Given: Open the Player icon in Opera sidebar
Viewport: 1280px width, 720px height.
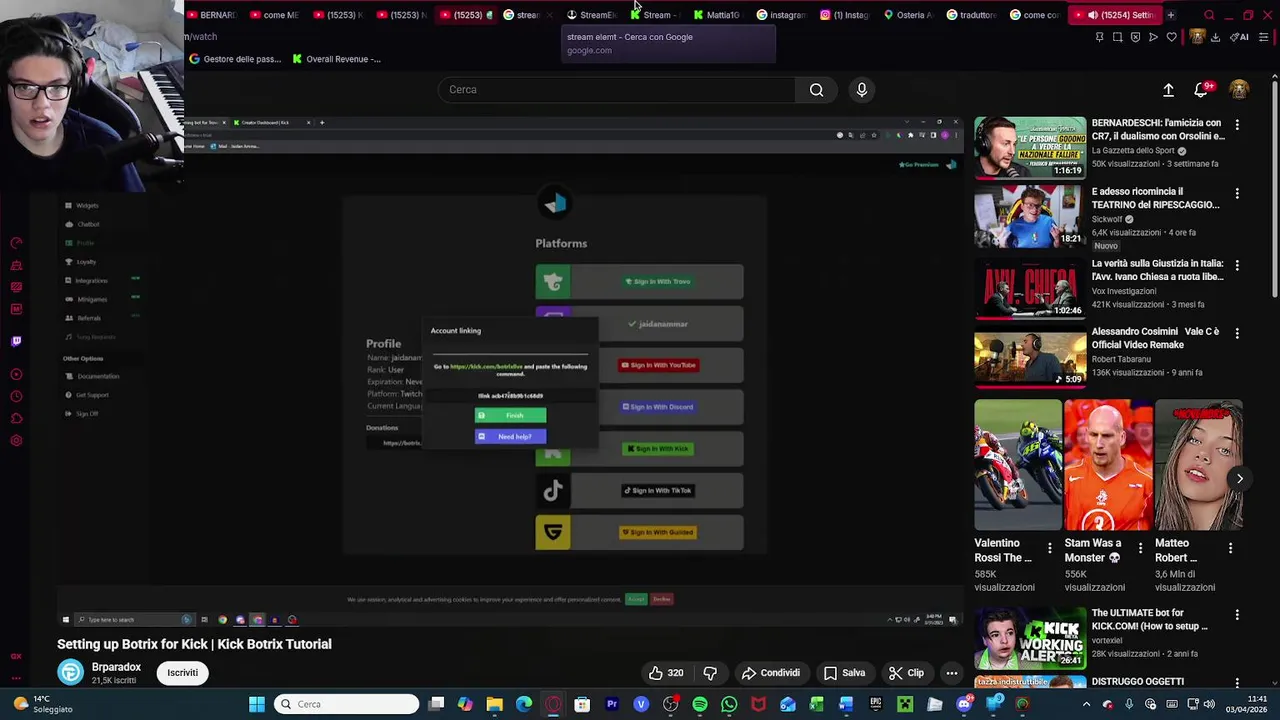Looking at the screenshot, I should [16, 374].
